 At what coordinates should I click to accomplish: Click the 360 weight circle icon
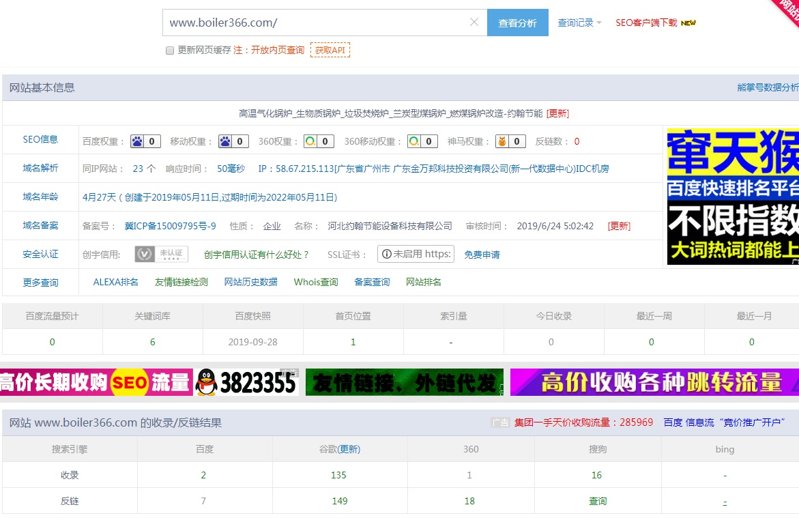tap(310, 141)
